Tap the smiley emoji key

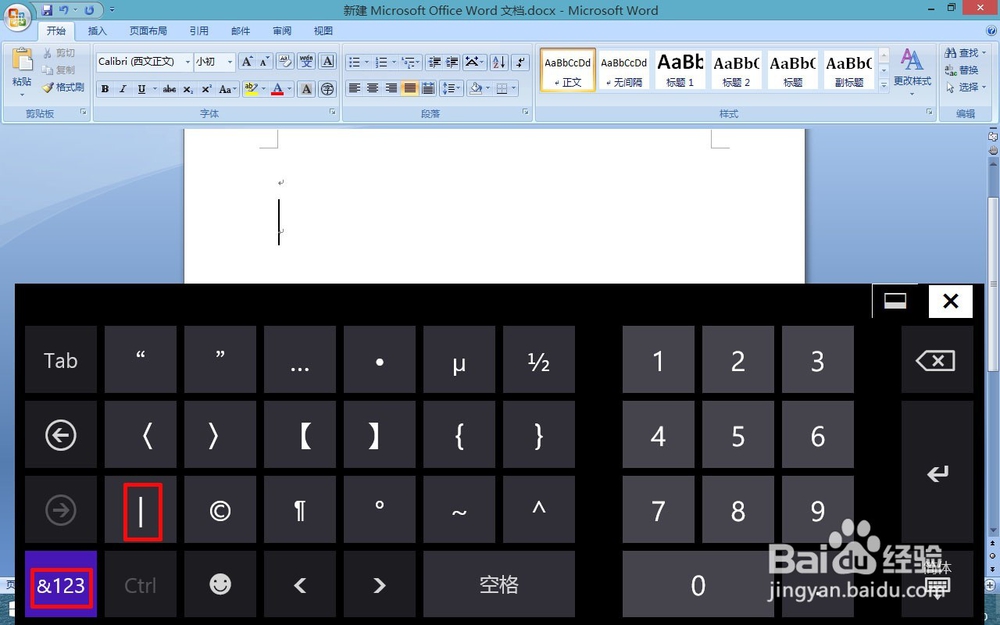[x=220, y=585]
